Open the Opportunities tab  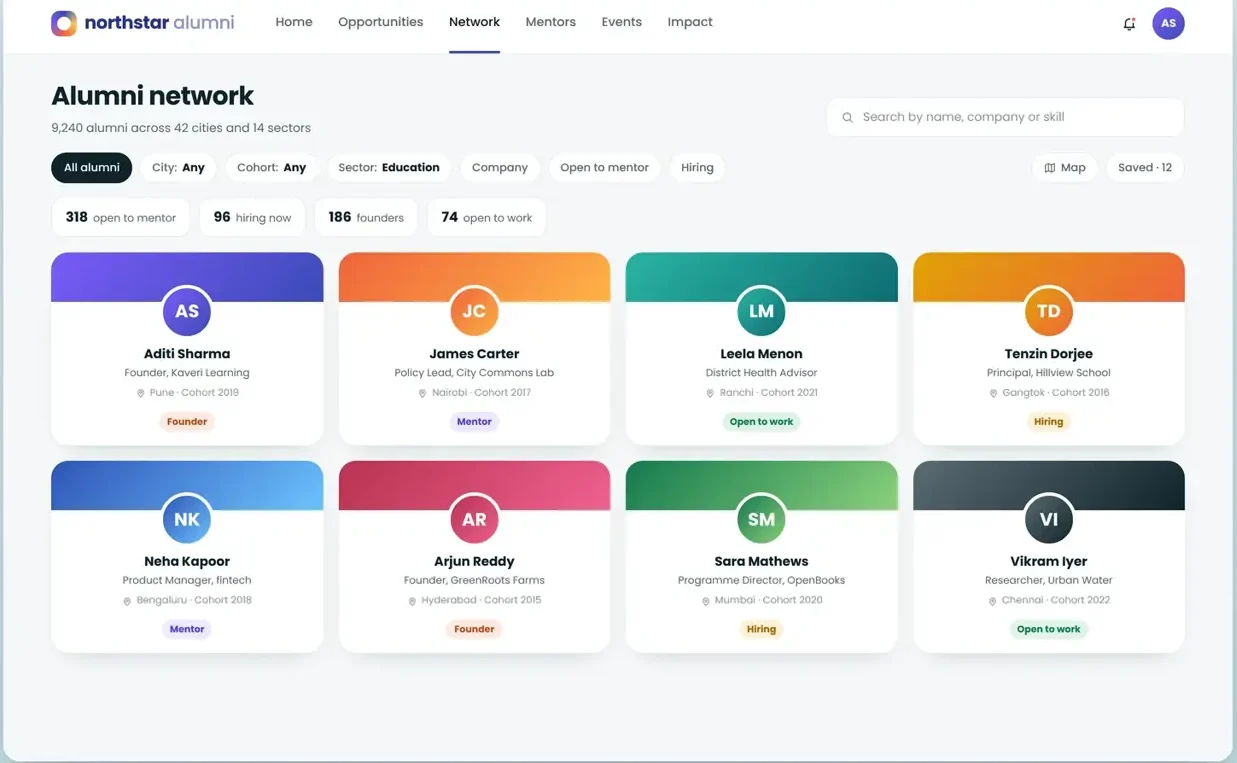(380, 22)
